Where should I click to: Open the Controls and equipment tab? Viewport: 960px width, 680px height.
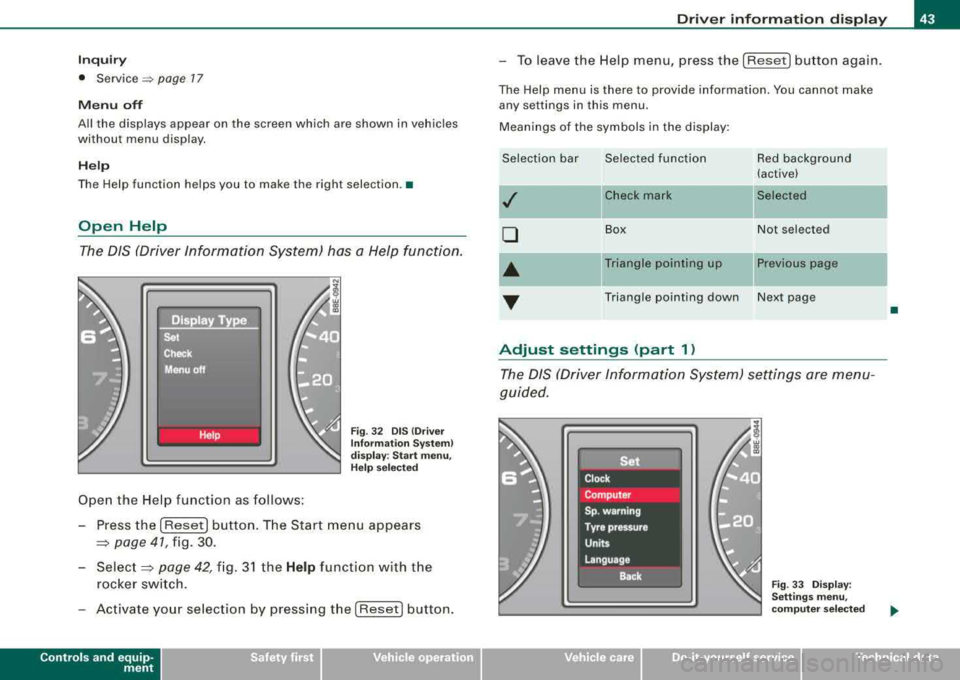pyautogui.click(x=80, y=663)
